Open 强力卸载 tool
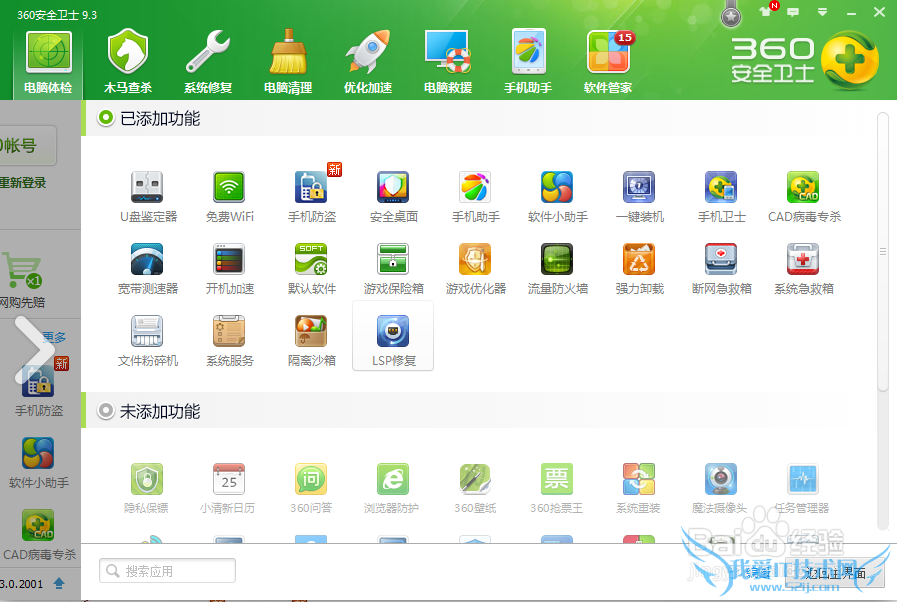Image resolution: width=897 pixels, height=602 pixels. tap(640, 270)
